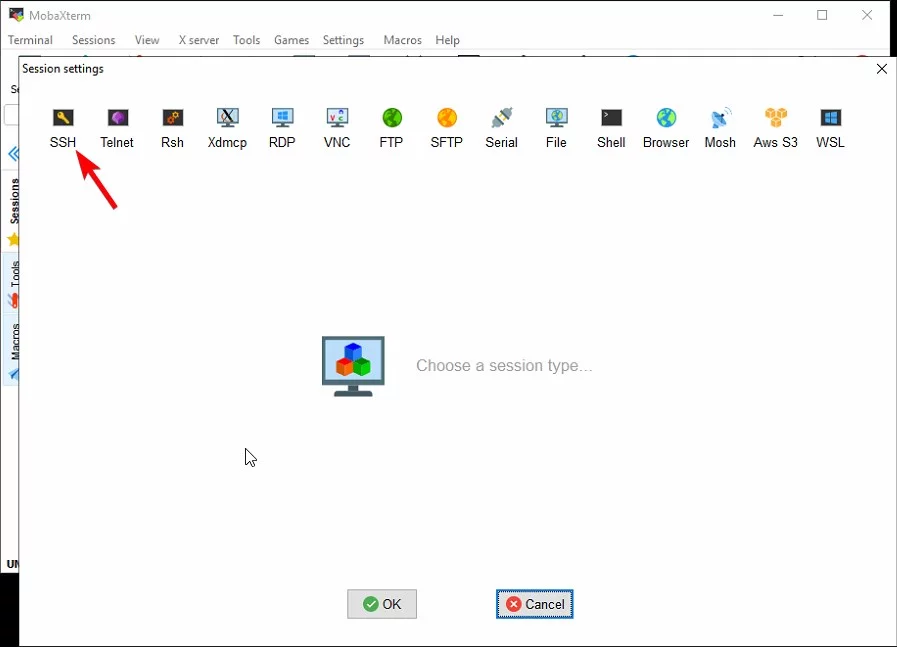The width and height of the screenshot is (897, 647).
Task: Switch to the Macros sidebar tab
Action: [12, 350]
